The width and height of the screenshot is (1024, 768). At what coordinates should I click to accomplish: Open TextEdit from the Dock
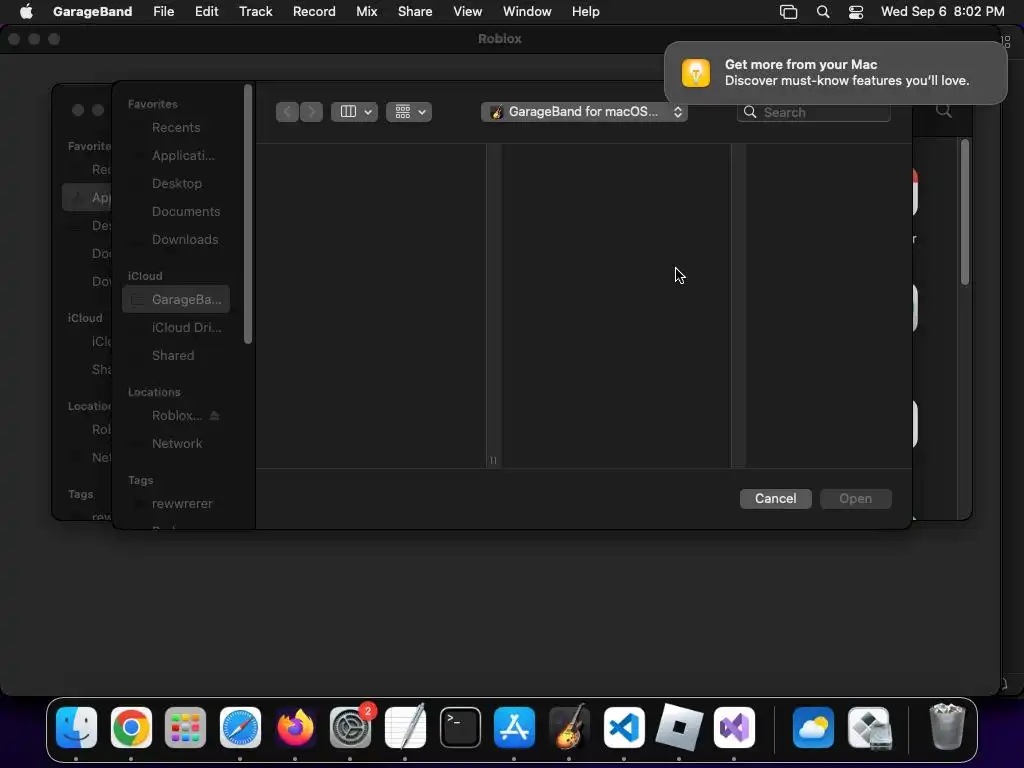click(x=405, y=727)
